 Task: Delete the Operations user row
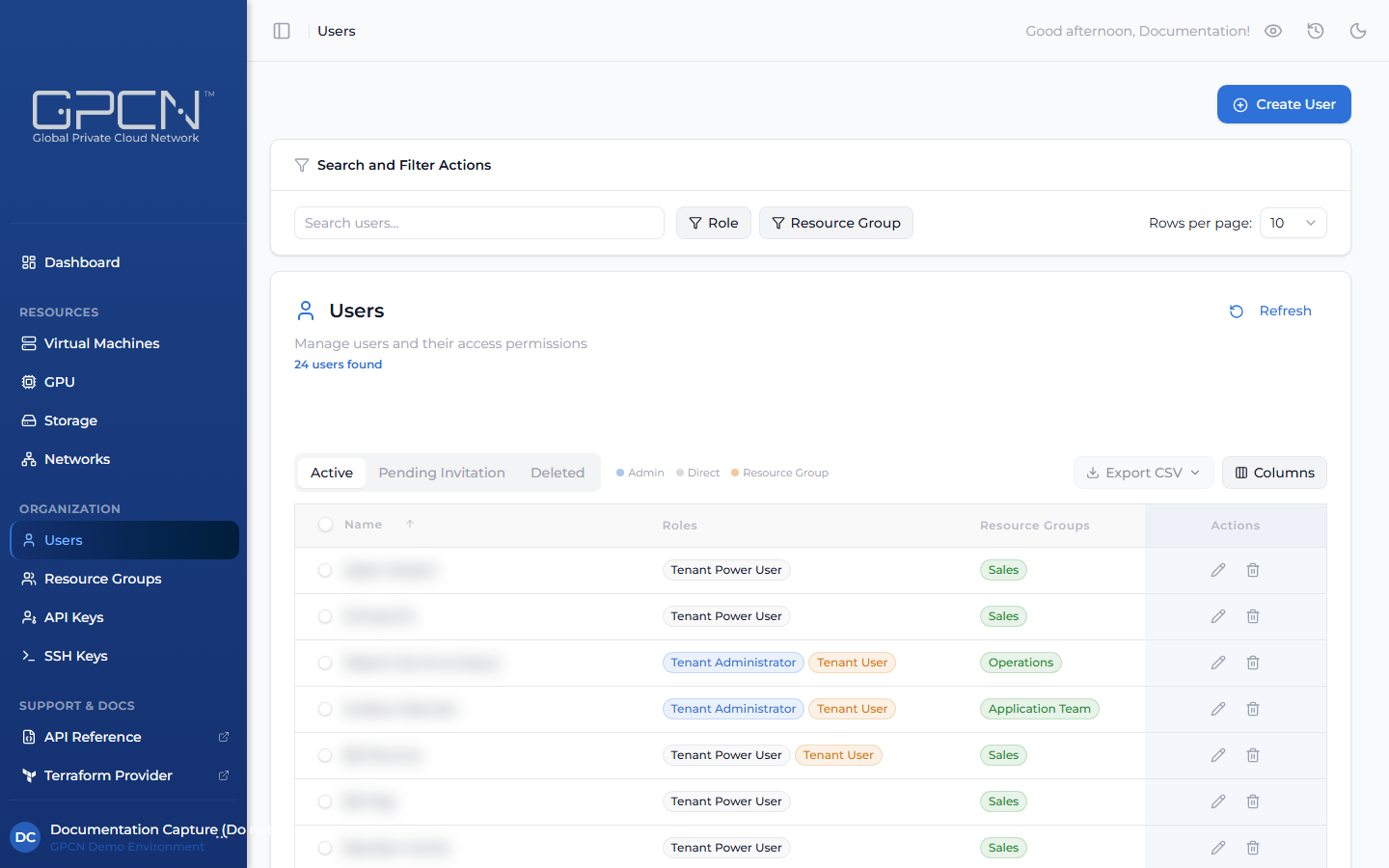1253,663
